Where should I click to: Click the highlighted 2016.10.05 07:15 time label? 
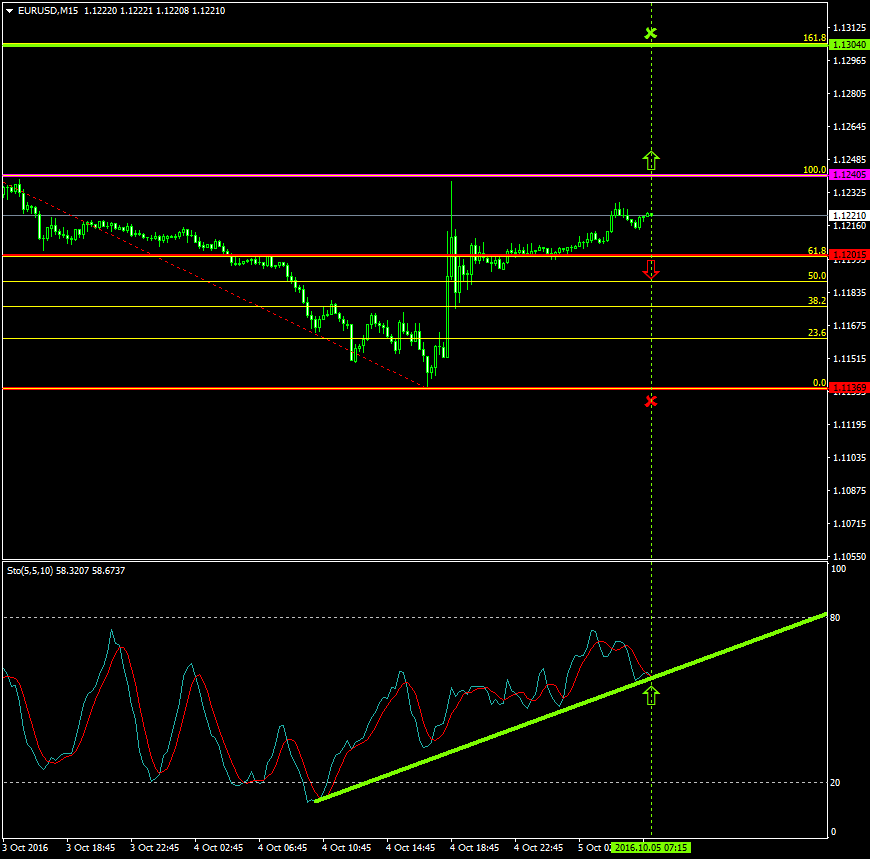(x=651, y=847)
